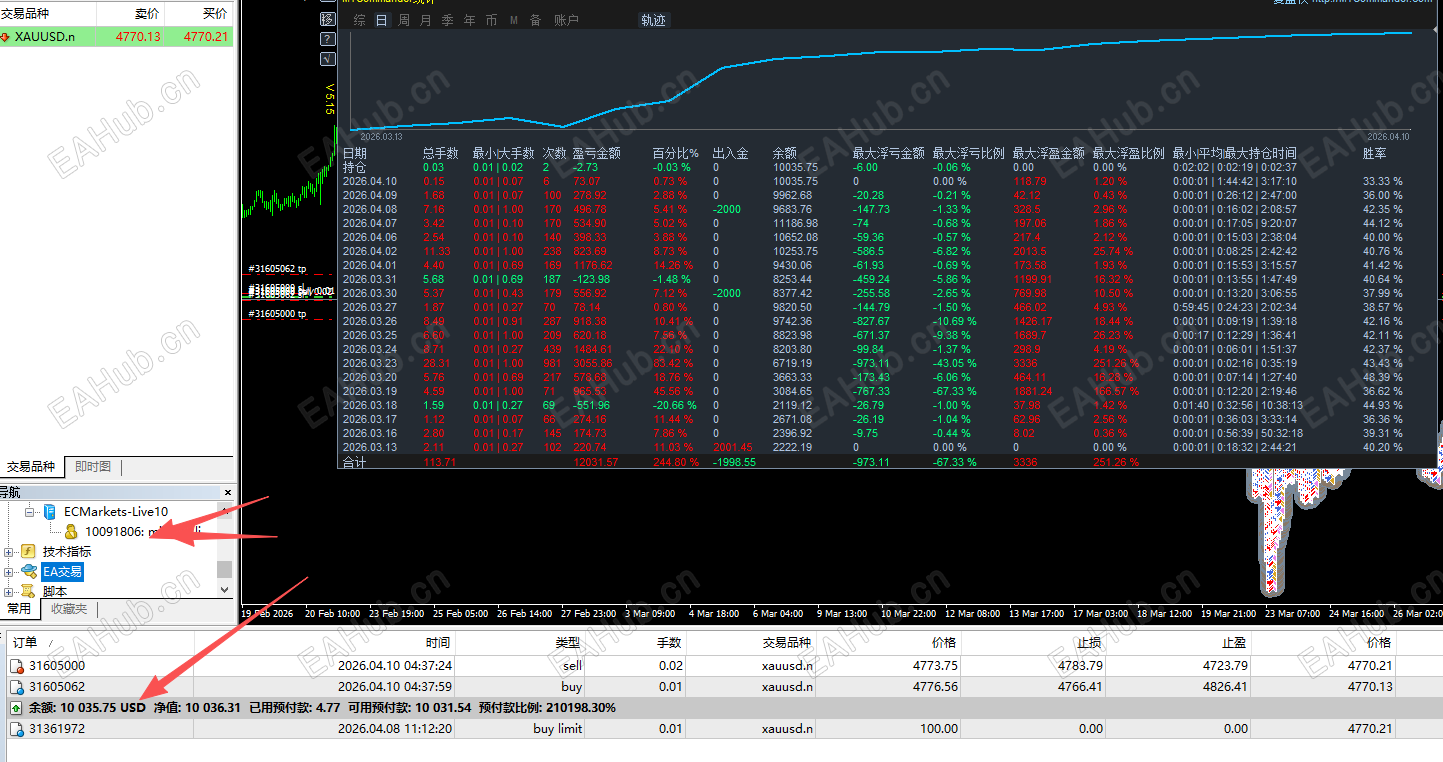
Task: Click the 账户 option in statistics panel
Action: tap(566, 20)
